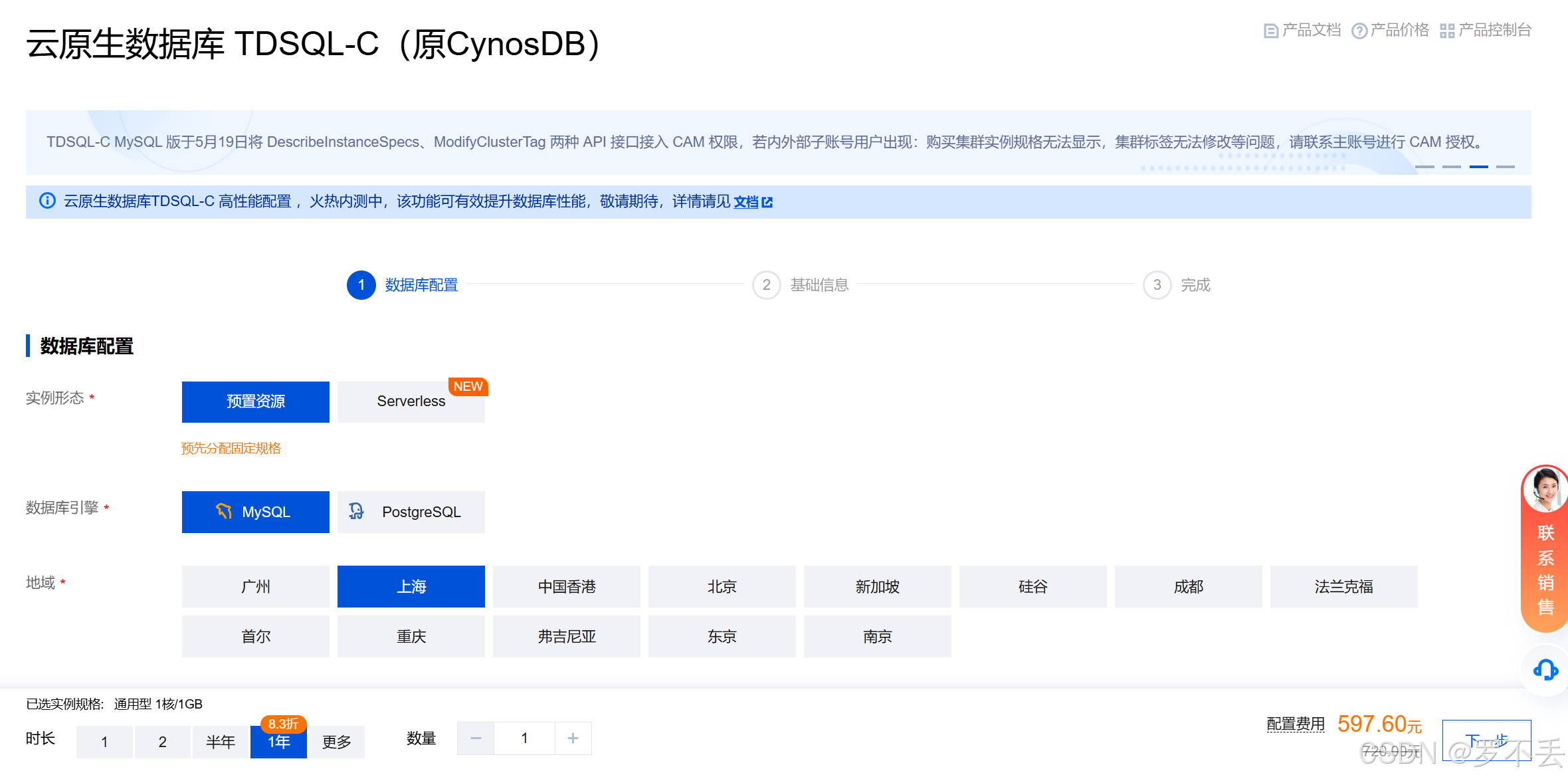Click the NEW badge on Serverless
Image resolution: width=1568 pixels, height=779 pixels.
point(468,387)
